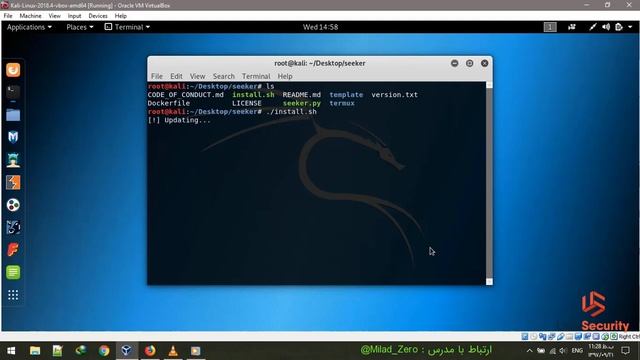The height and width of the screenshot is (360, 640).
Task: Launch Faraday red F icon in dock
Action: point(13,250)
